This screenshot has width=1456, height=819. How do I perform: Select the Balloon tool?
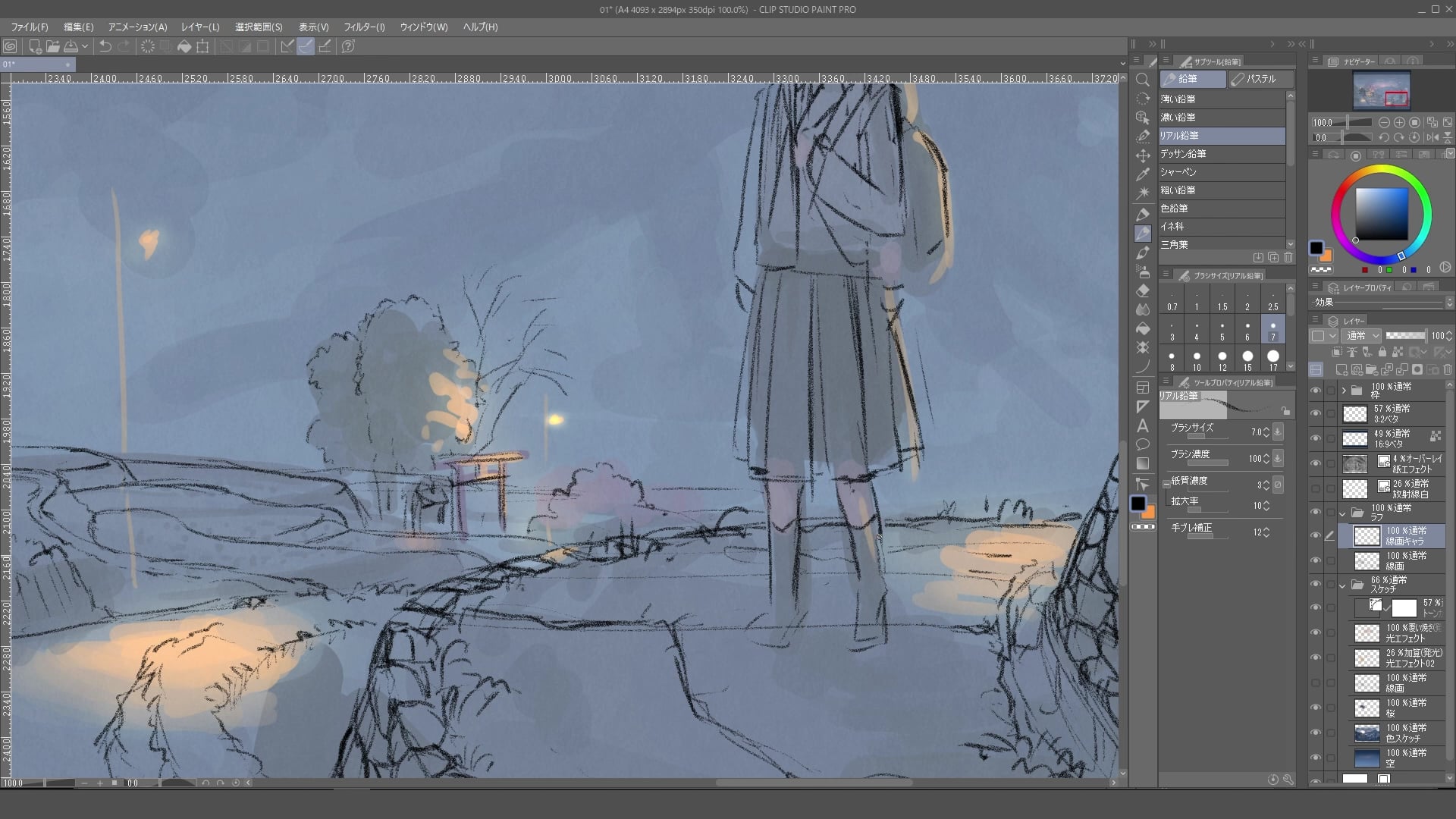[1143, 444]
